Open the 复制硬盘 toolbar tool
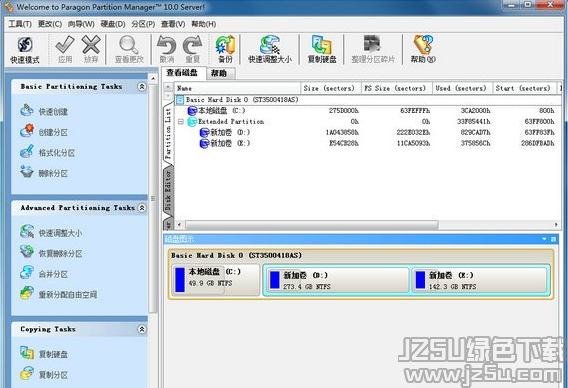This screenshot has width=568, height=388. [322, 50]
